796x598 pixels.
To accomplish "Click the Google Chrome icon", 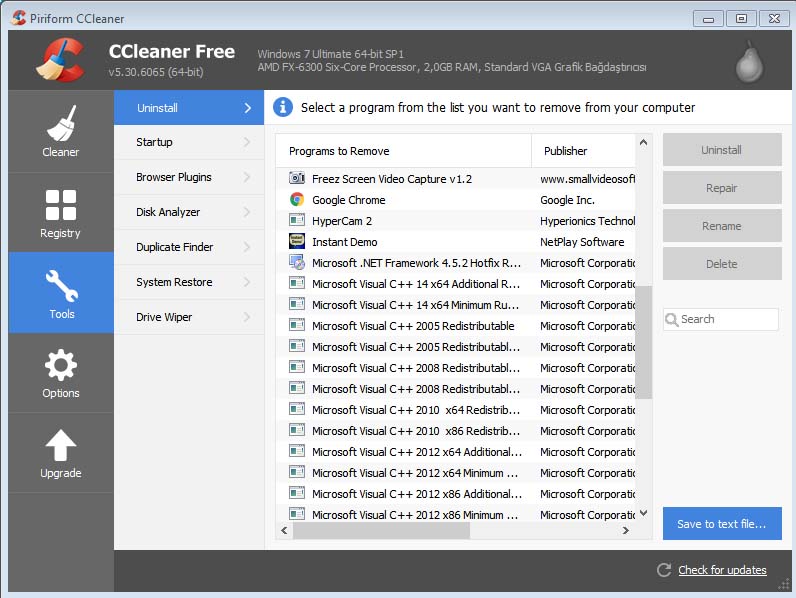I will click(297, 200).
